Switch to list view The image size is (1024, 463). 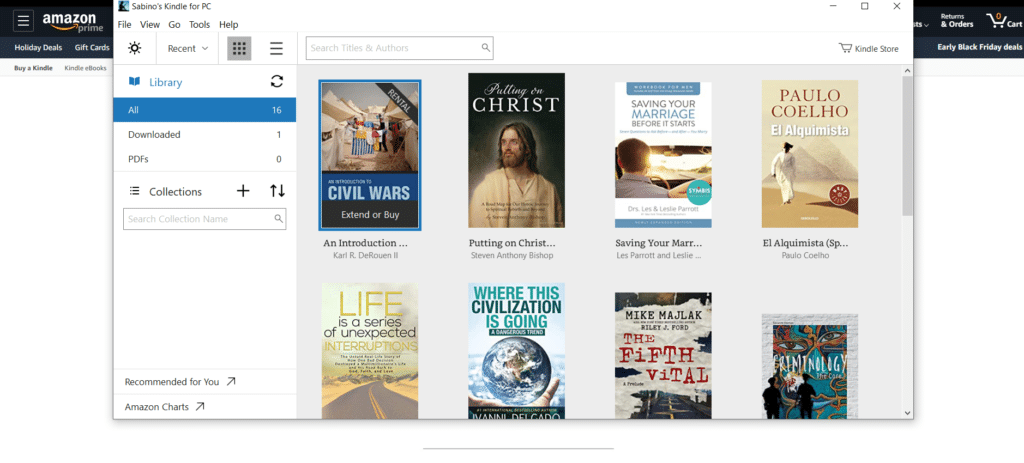coord(276,48)
